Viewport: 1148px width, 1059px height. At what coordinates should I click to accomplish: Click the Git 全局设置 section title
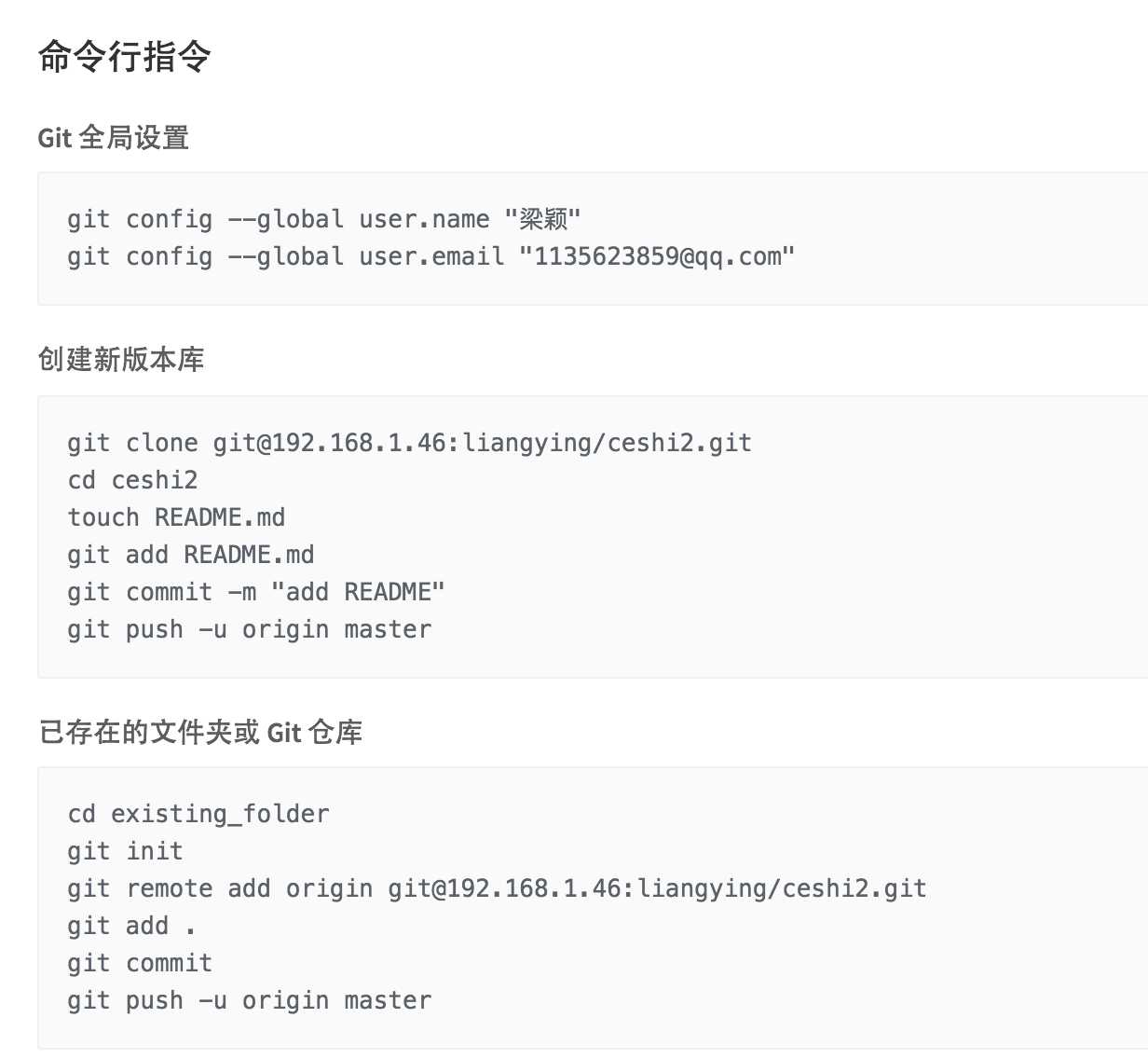click(114, 138)
